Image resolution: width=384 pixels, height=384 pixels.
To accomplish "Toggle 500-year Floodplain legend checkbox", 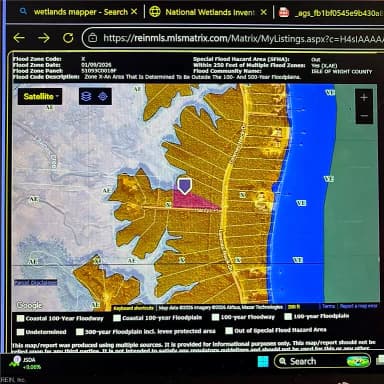I will click(x=79, y=332).
